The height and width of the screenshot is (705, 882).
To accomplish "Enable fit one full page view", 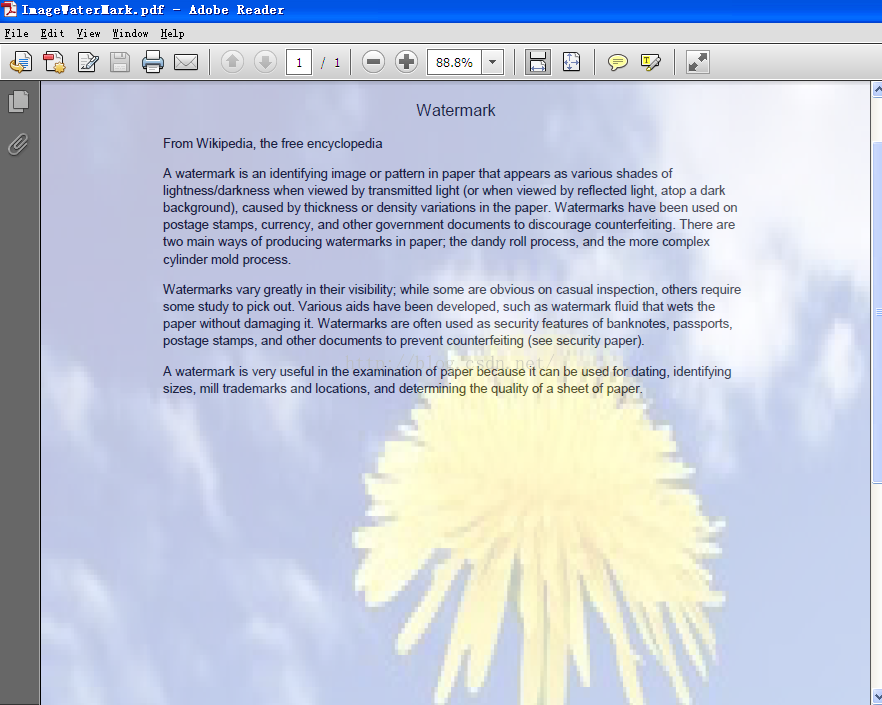I will 571,62.
